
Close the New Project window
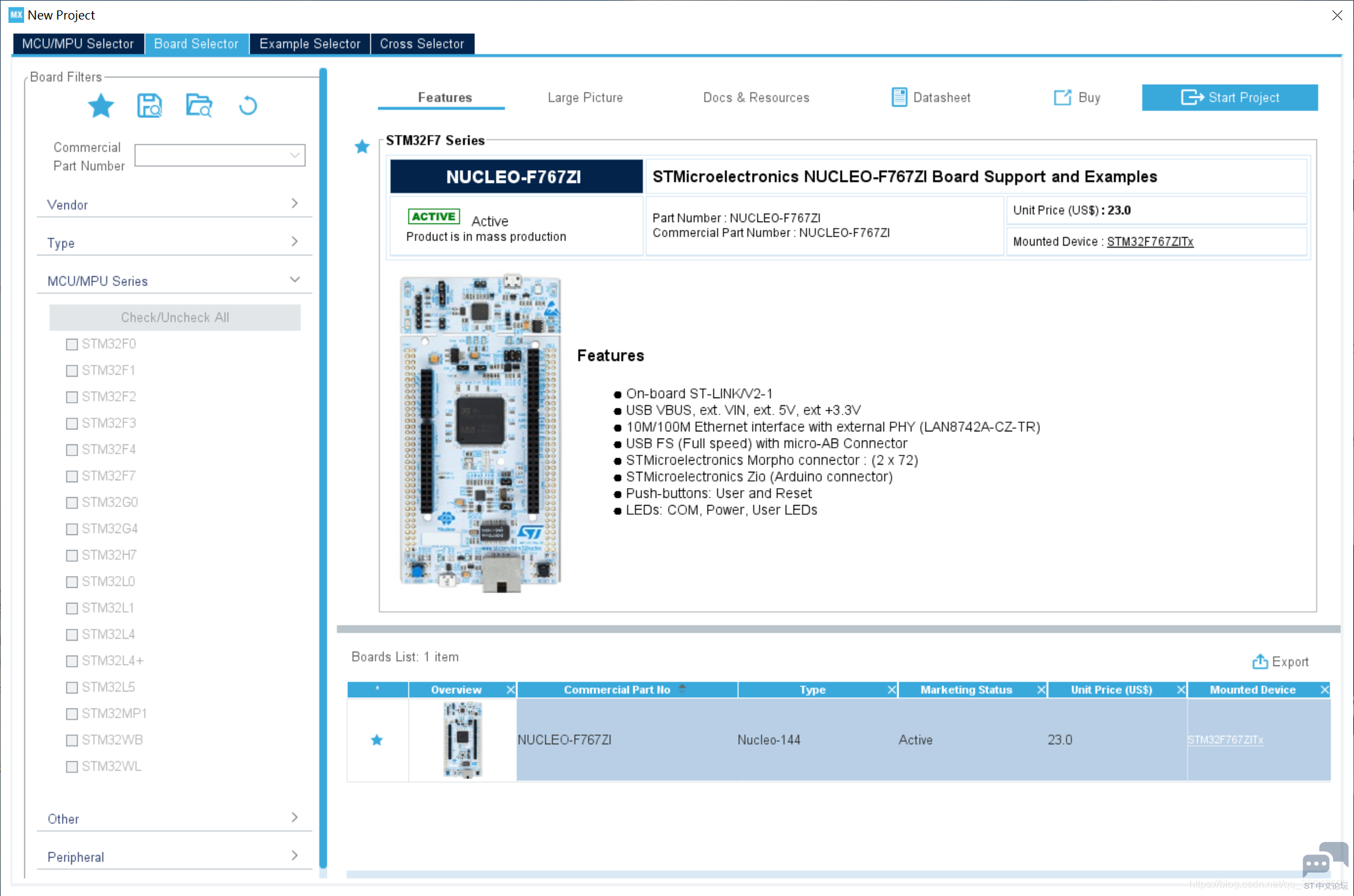pyautogui.click(x=1337, y=15)
